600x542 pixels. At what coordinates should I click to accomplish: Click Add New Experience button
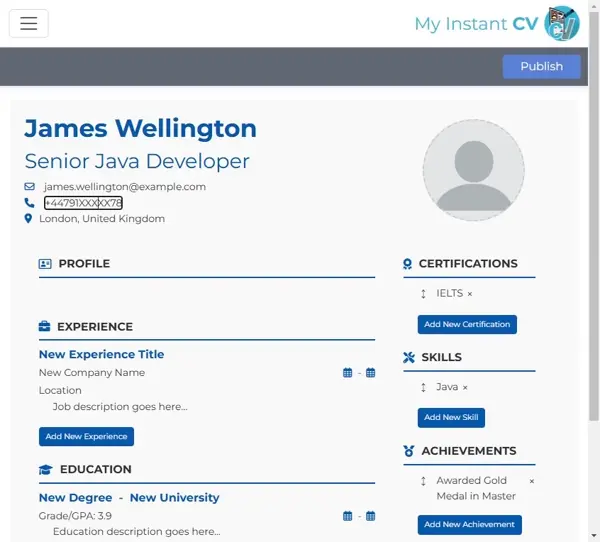86,437
